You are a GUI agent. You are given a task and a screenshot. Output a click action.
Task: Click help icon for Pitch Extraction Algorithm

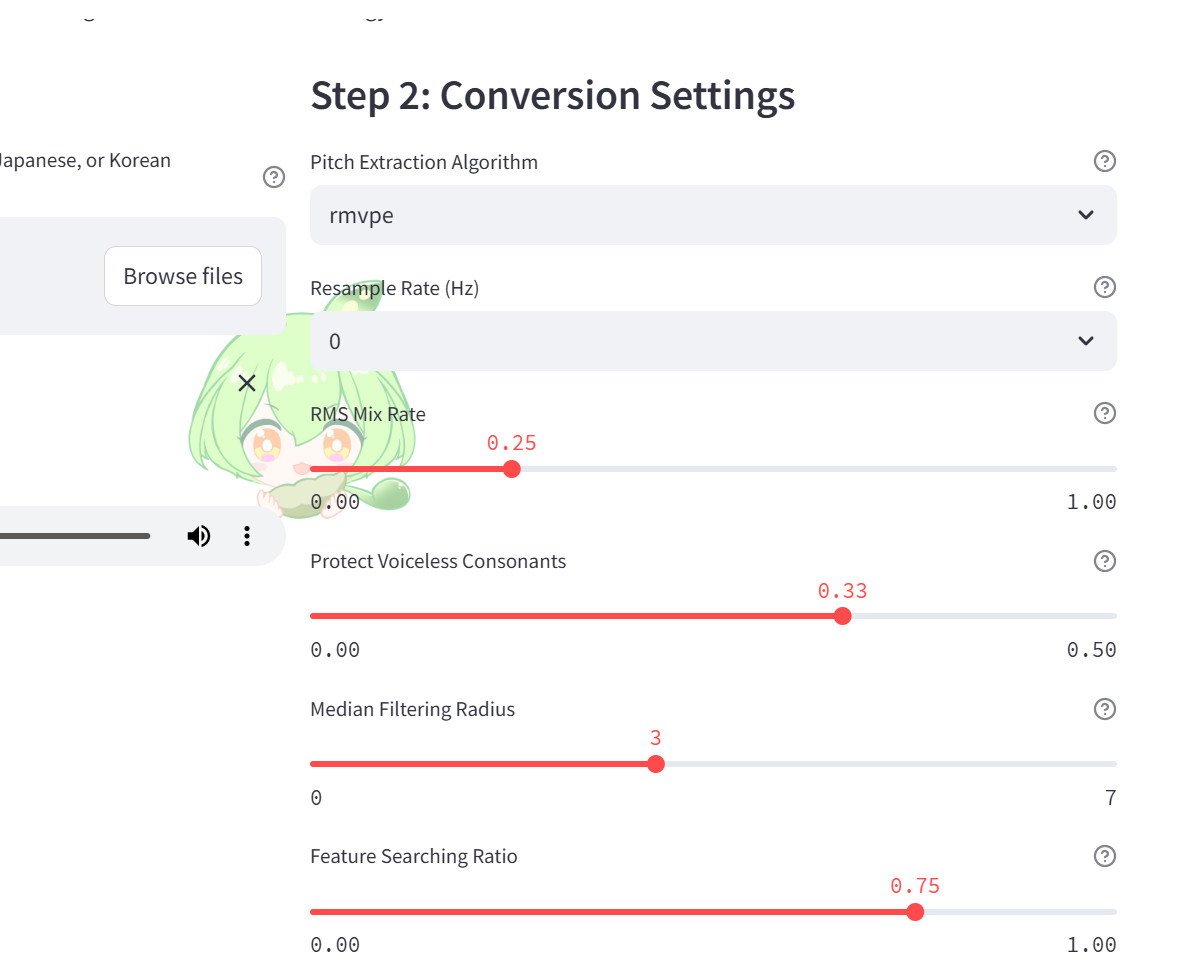[1104, 161]
